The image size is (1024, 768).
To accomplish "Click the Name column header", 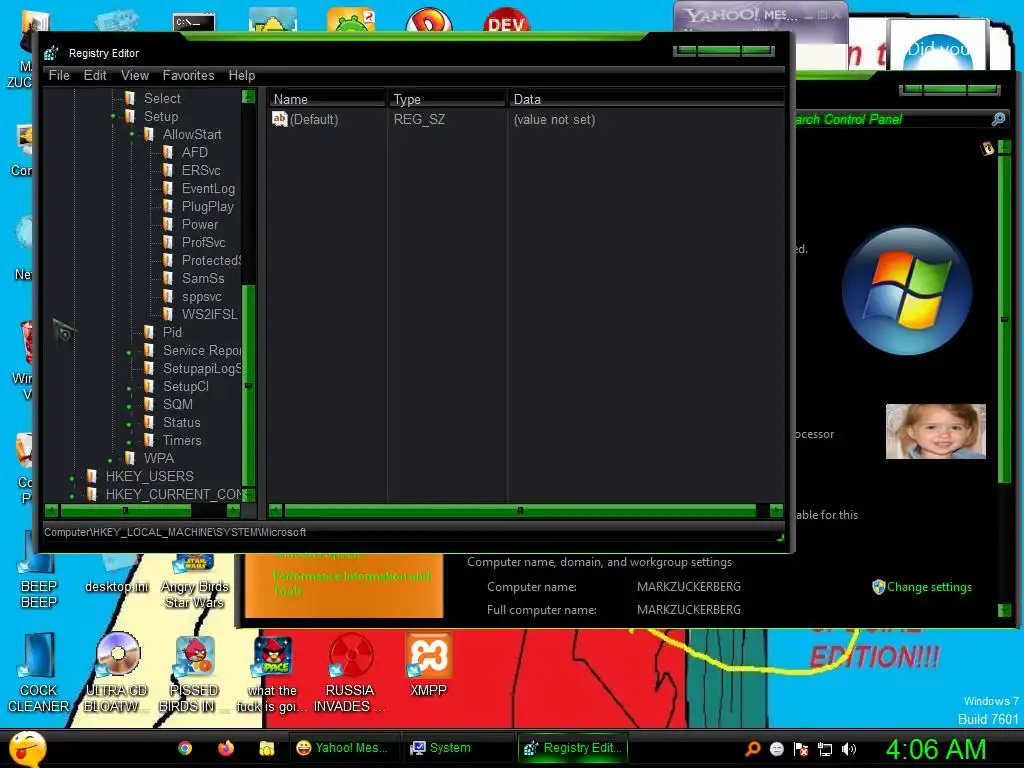I will 327,99.
